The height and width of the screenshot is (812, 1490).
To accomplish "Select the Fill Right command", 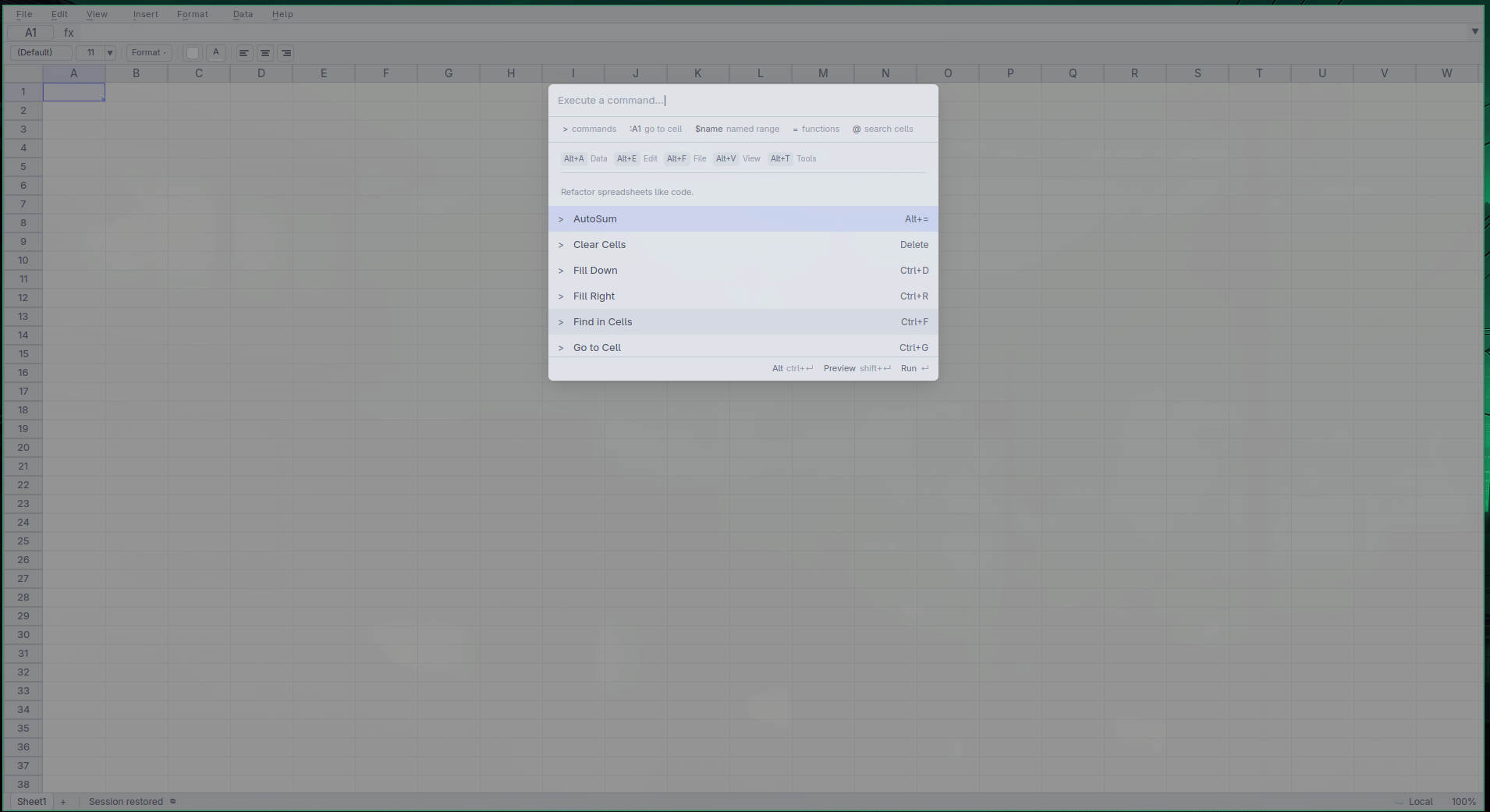I will pos(743,296).
